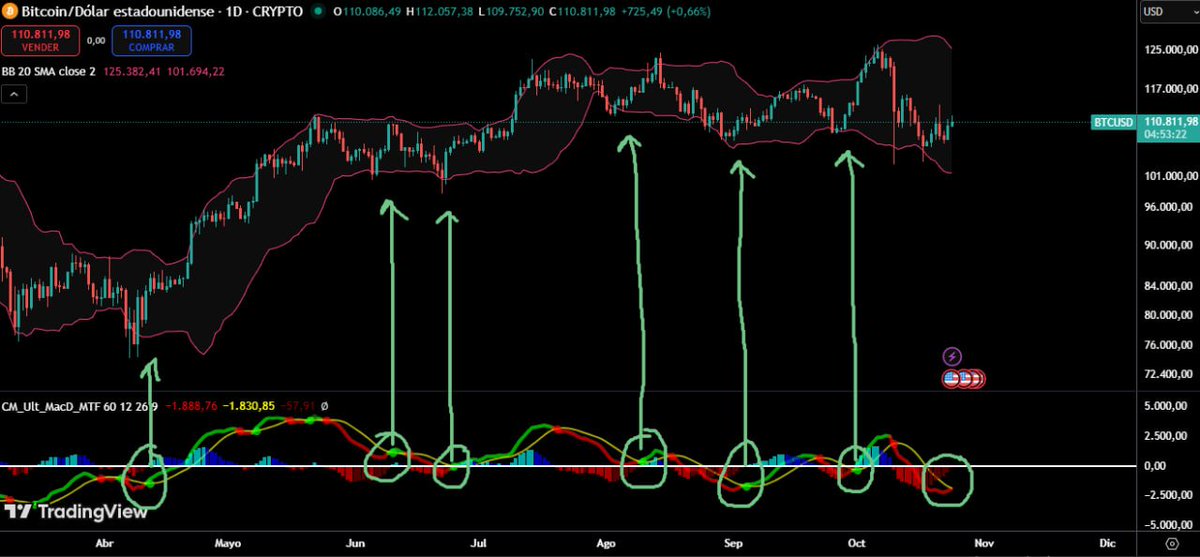Click the Jun label on time axis
This screenshot has height=557, width=1200.
tap(354, 543)
